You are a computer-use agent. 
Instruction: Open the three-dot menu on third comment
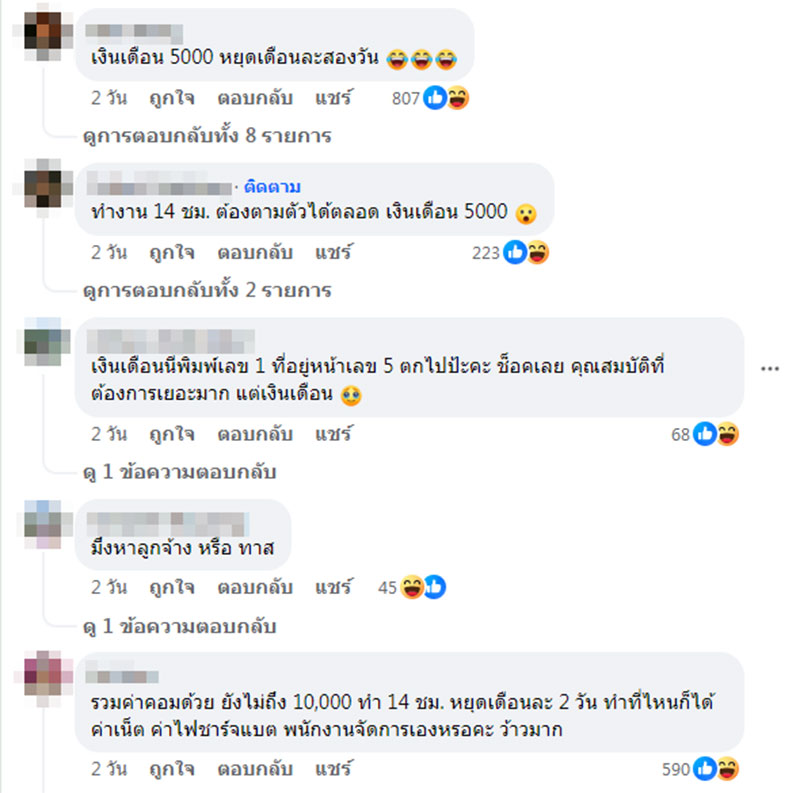[x=769, y=368]
